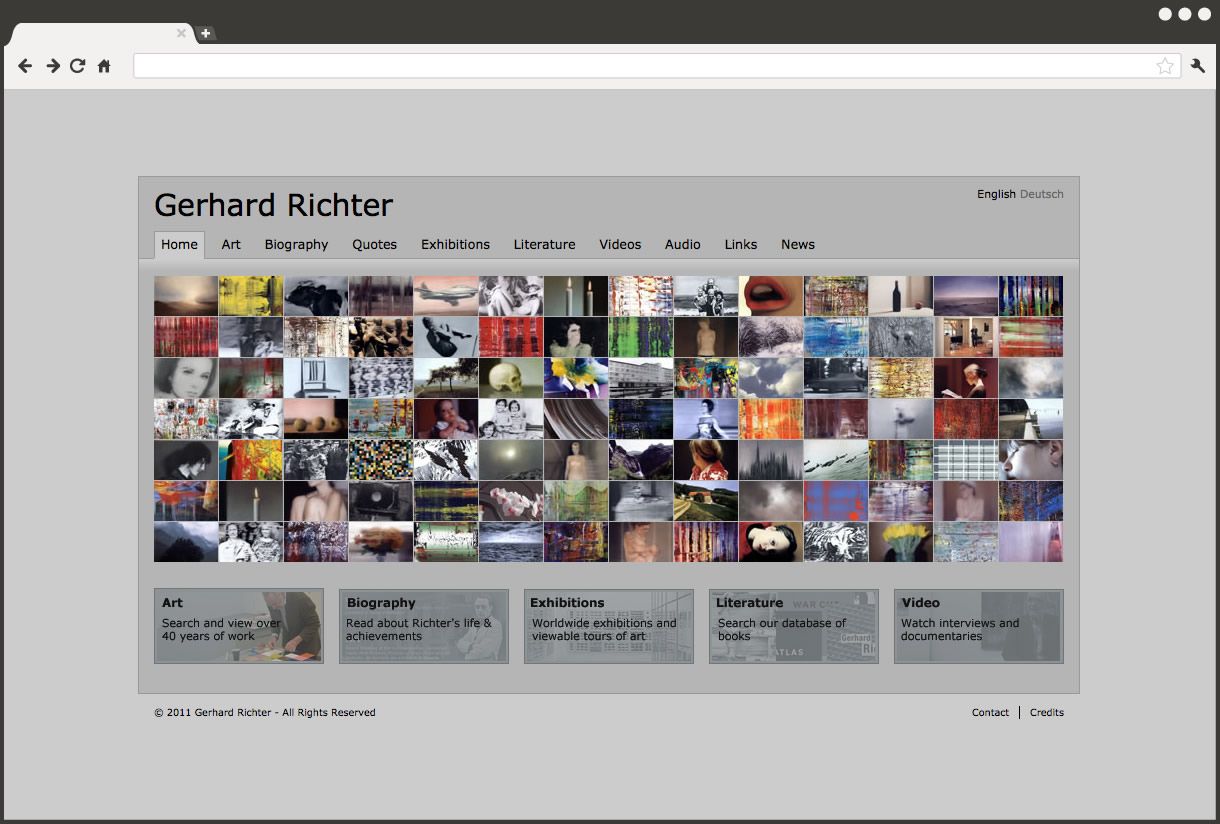1220x824 pixels.
Task: Open the Contact link in footer
Action: (x=990, y=713)
